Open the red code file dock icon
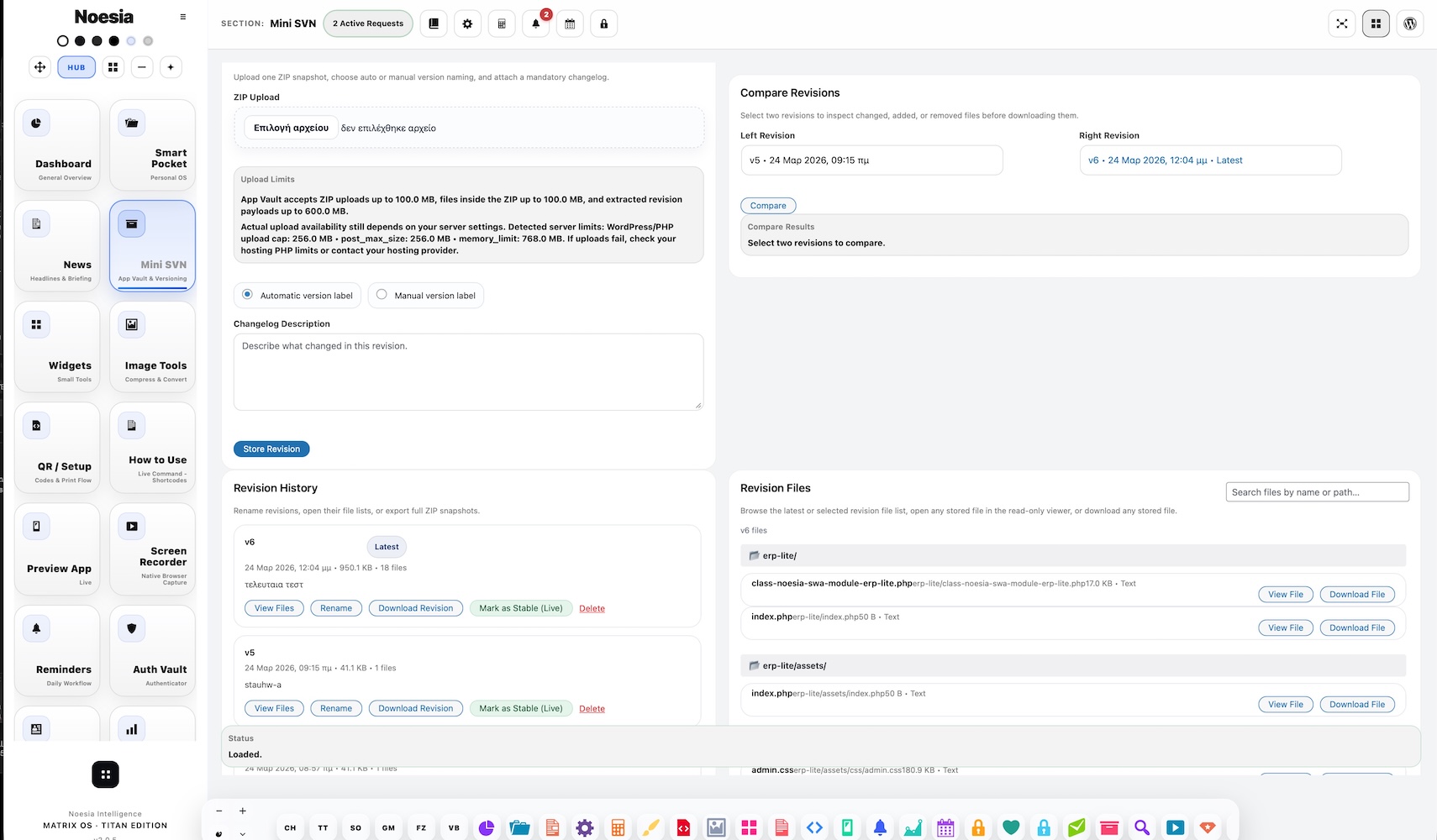 (x=683, y=827)
